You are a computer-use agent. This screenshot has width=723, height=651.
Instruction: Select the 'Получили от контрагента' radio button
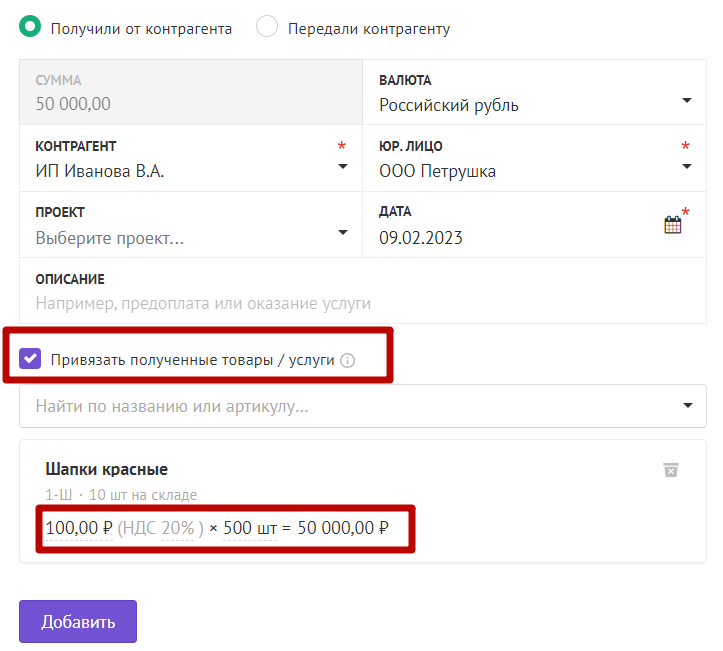click(x=30, y=26)
